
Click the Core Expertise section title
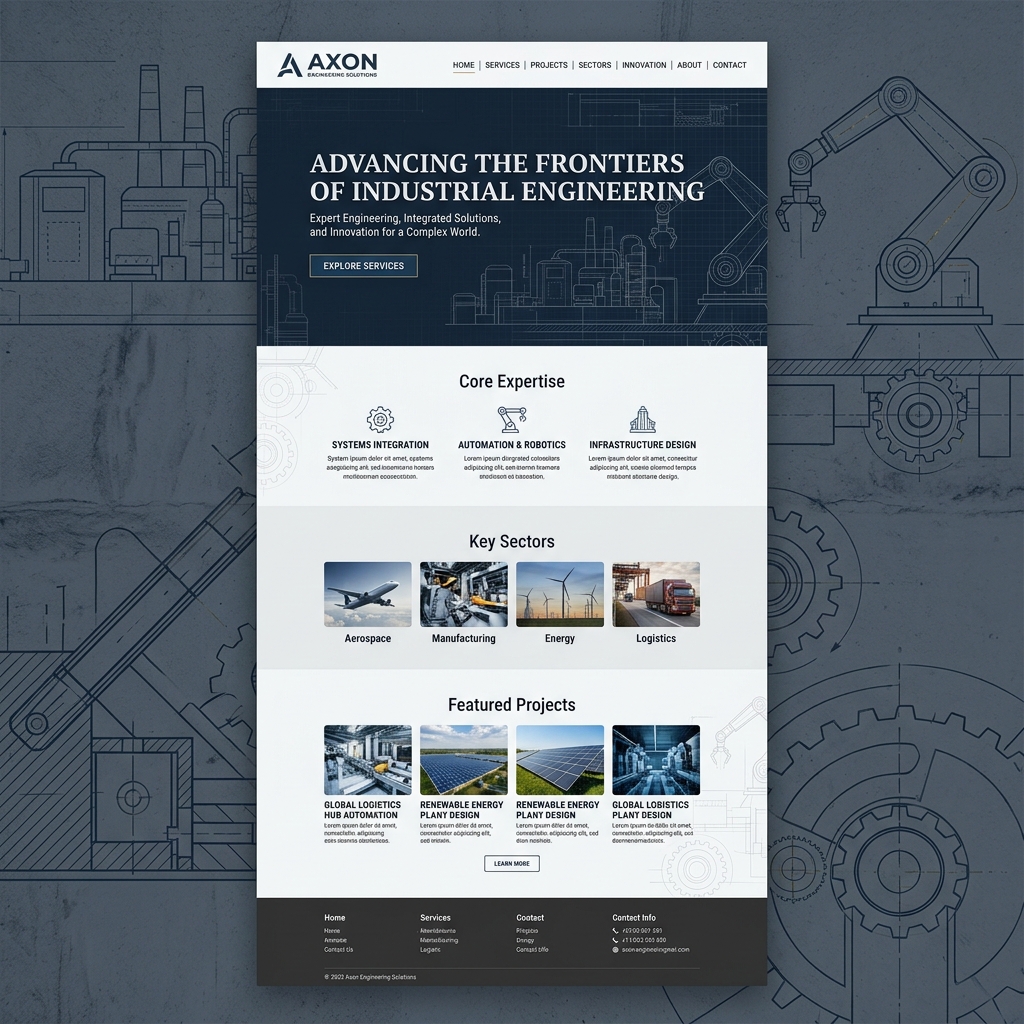pos(512,381)
